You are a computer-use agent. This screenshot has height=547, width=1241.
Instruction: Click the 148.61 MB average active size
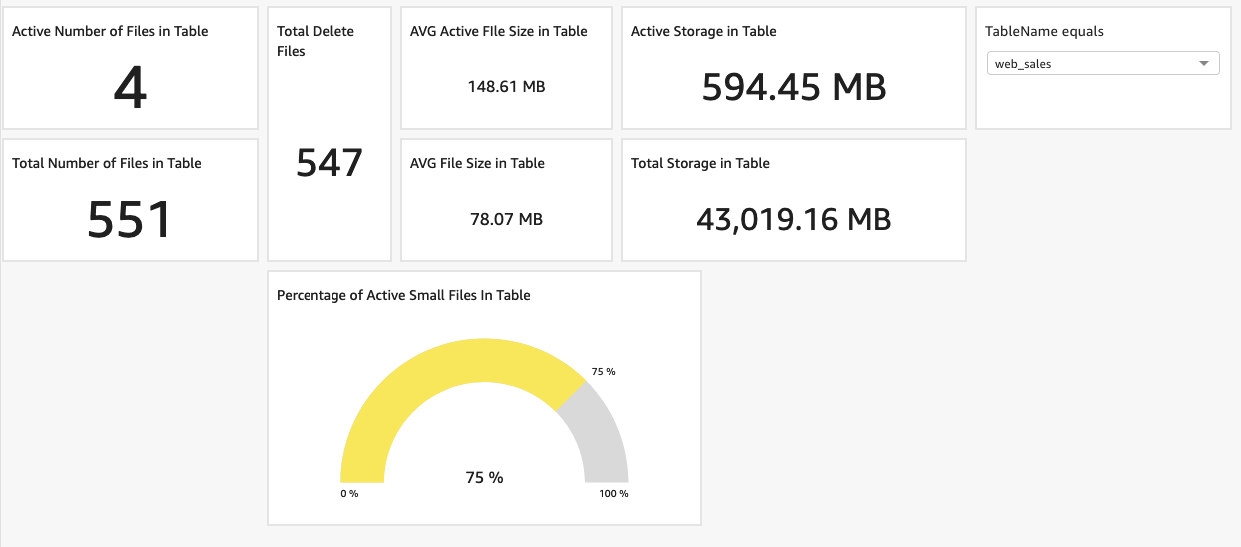pos(506,87)
